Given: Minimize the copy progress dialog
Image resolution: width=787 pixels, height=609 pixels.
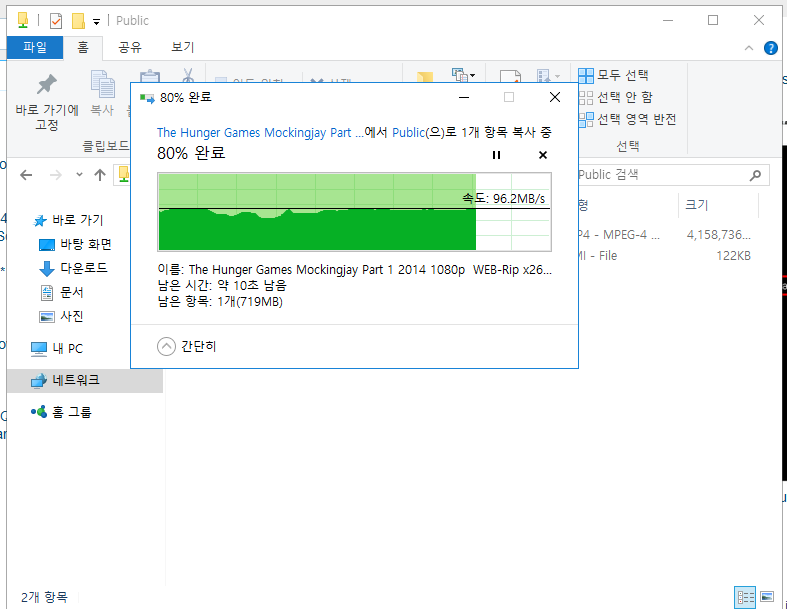Looking at the screenshot, I should 464,97.
